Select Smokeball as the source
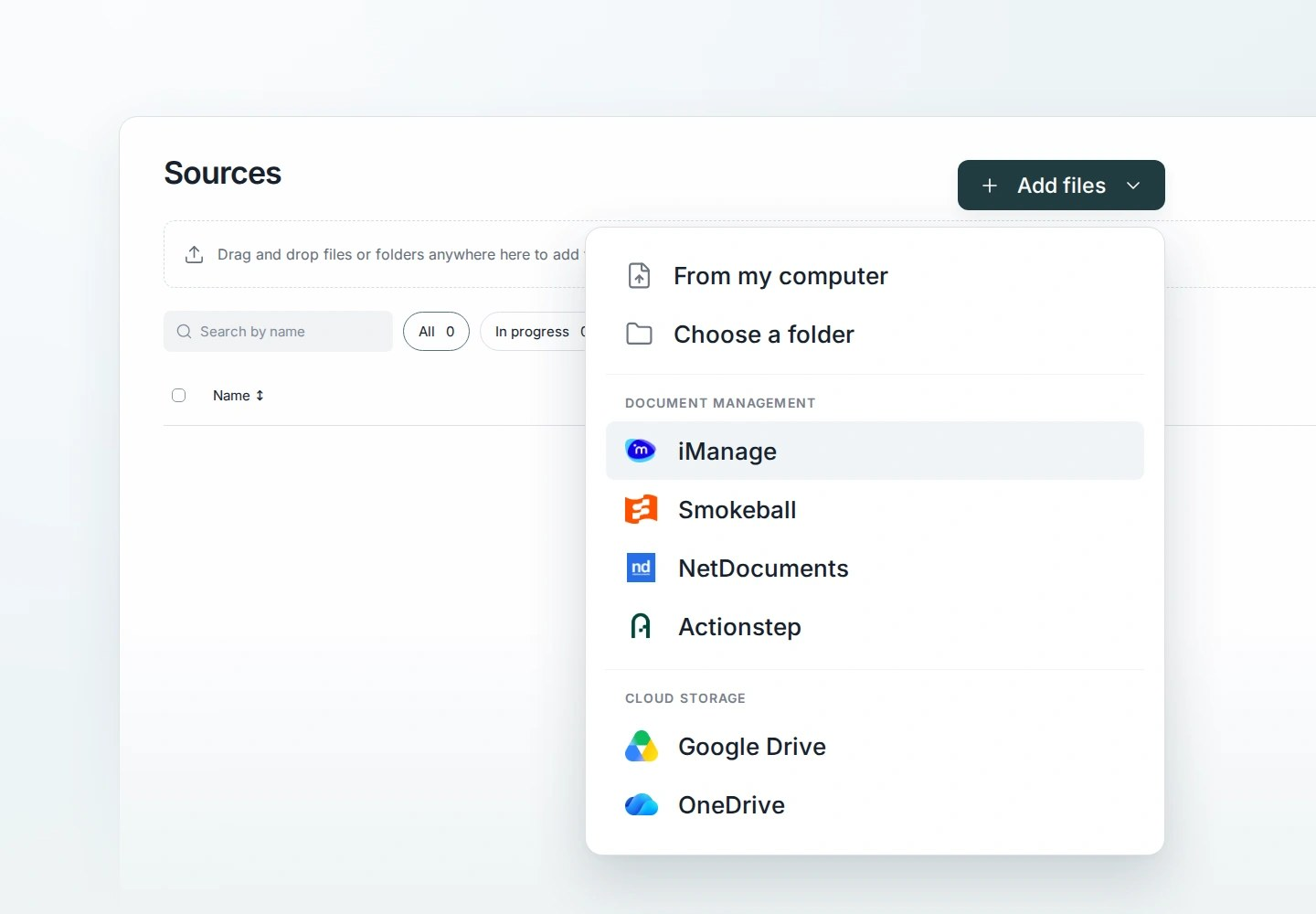 coord(875,509)
